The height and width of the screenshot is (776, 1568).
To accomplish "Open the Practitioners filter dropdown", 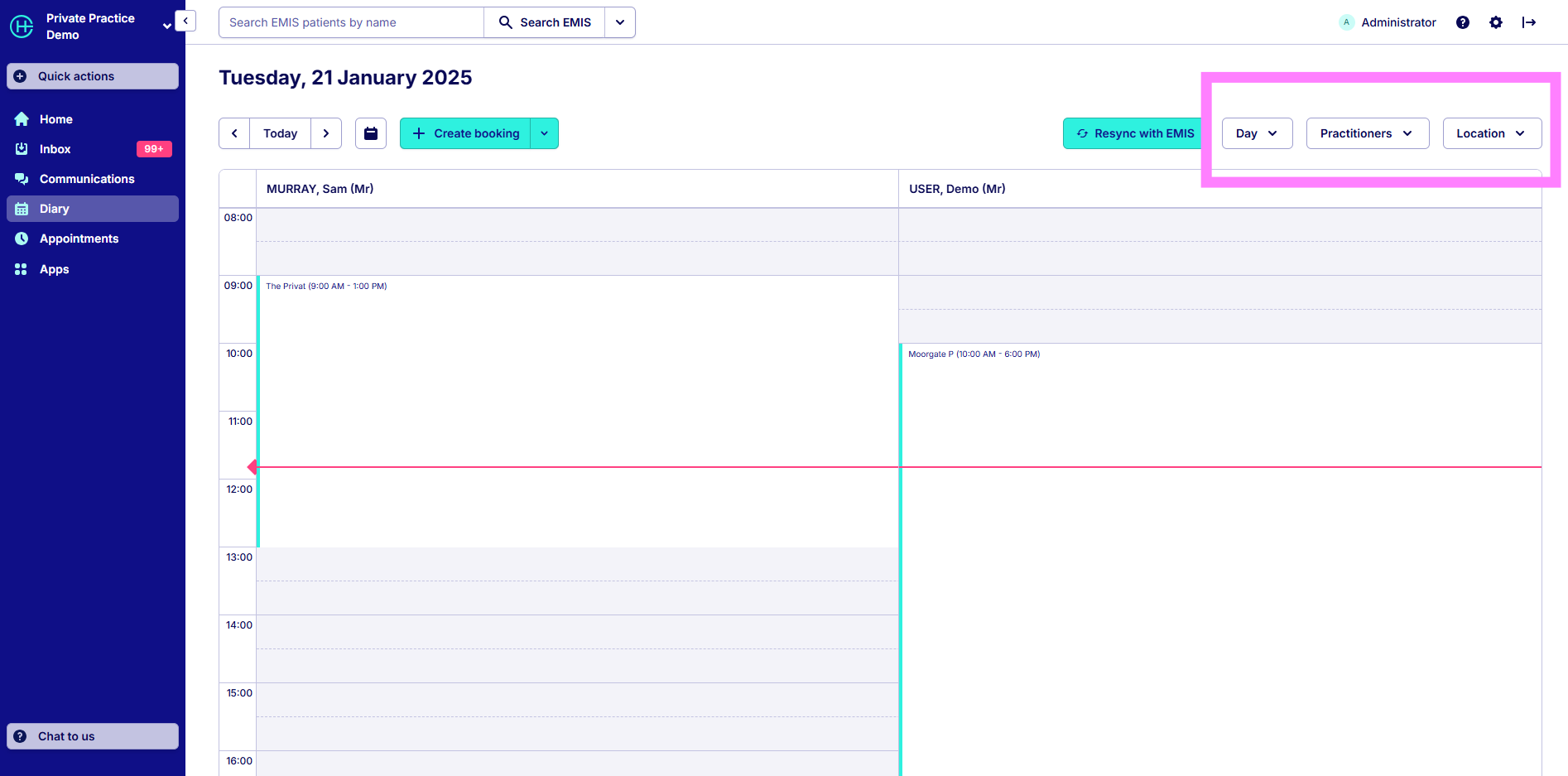I will [1367, 133].
